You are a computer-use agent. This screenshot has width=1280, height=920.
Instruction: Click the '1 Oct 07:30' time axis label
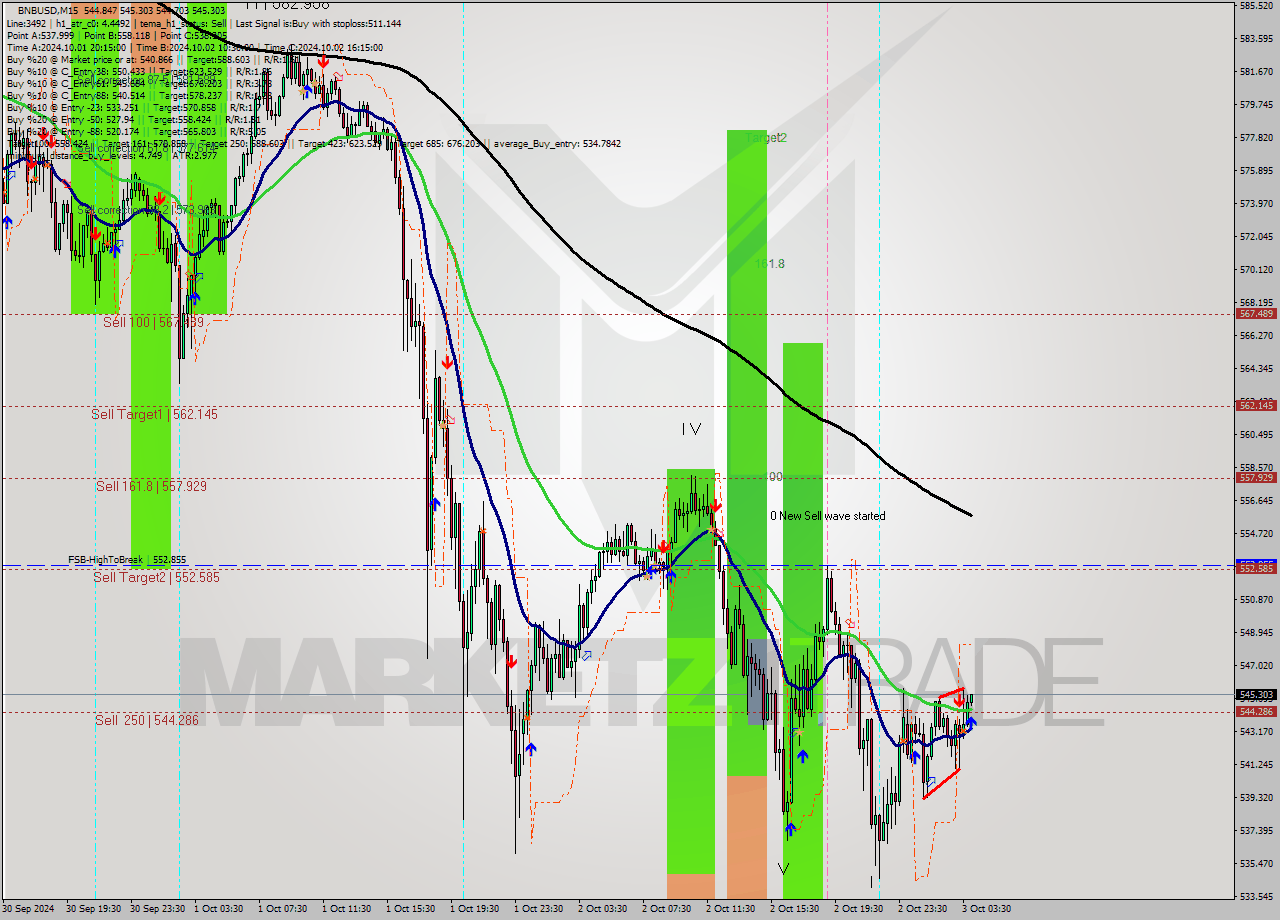282,909
